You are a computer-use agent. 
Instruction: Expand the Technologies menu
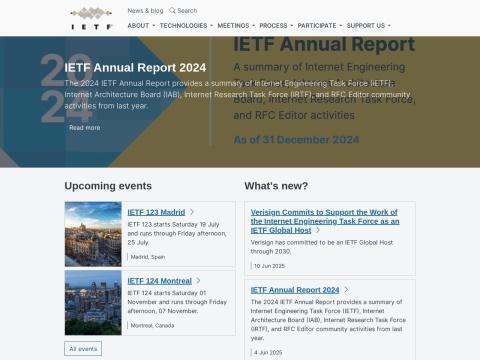[186, 26]
